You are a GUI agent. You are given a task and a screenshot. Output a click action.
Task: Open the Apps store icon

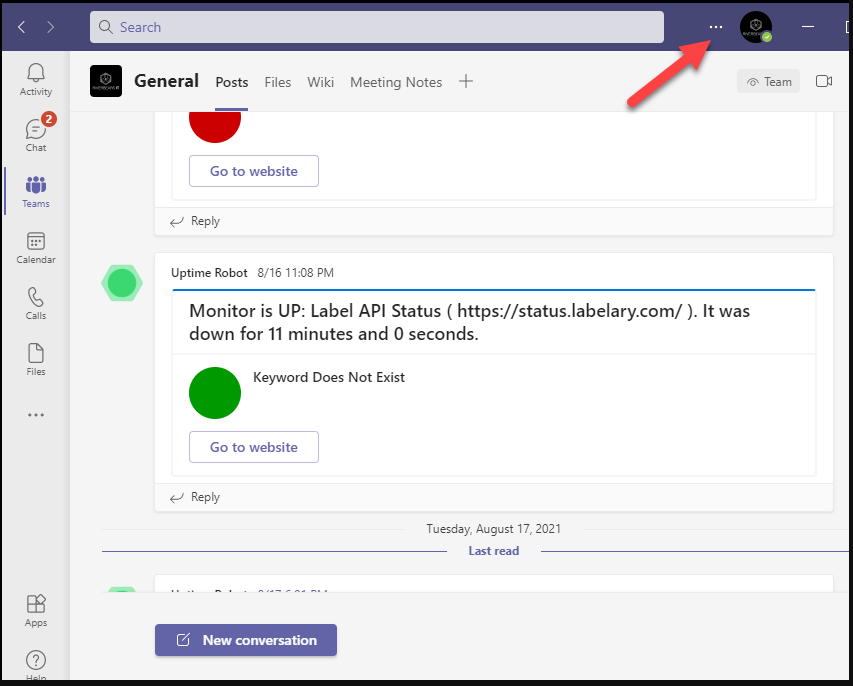click(36, 609)
